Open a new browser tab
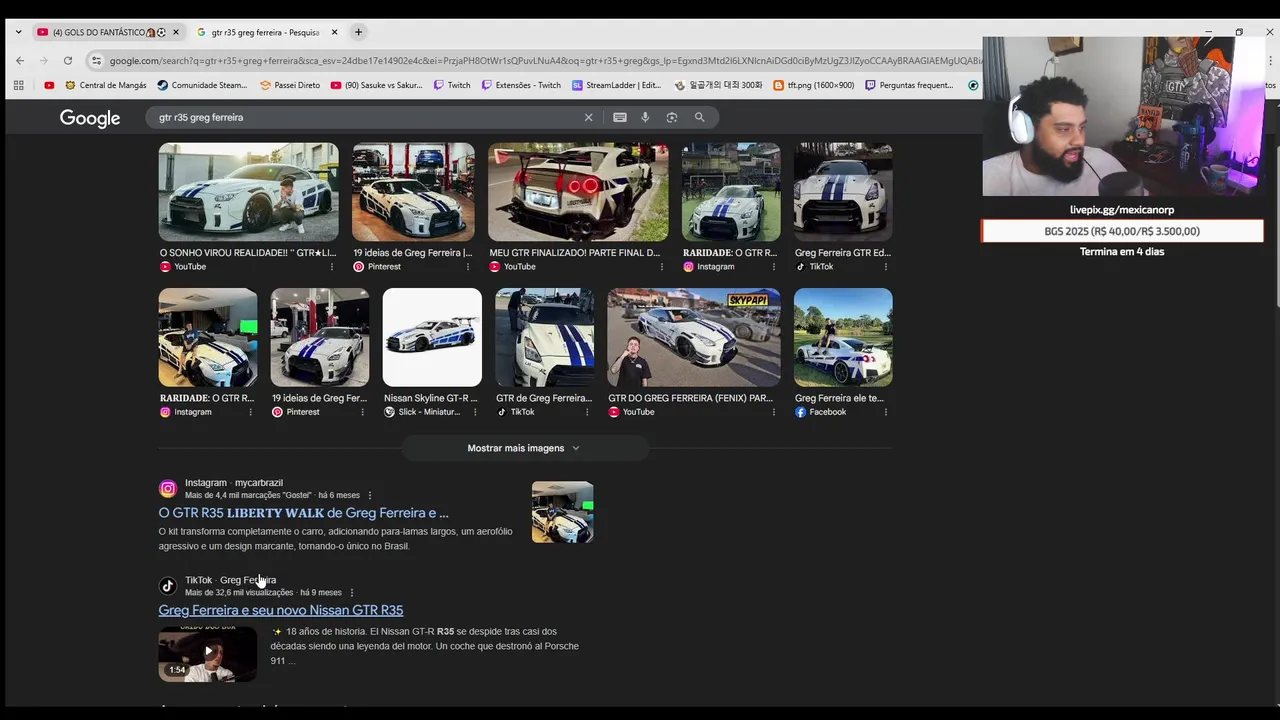1280x720 pixels. coord(358,32)
